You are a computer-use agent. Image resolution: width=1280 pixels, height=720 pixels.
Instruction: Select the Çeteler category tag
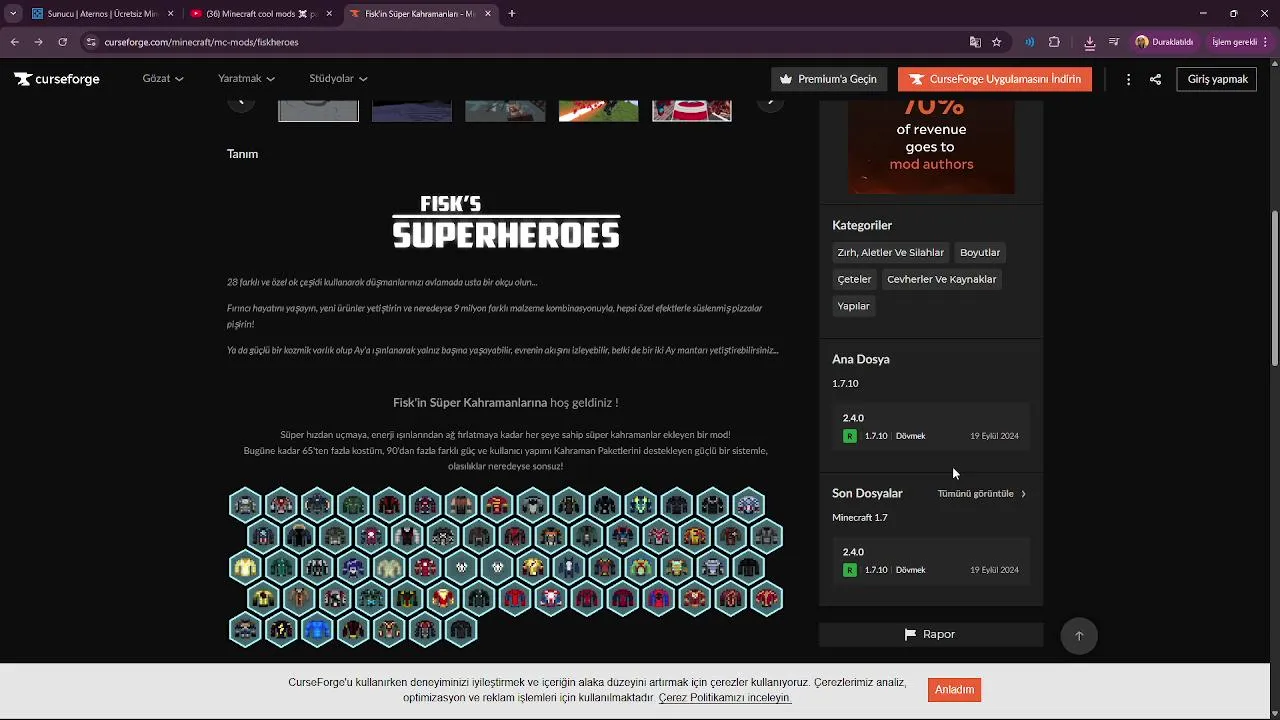854,280
